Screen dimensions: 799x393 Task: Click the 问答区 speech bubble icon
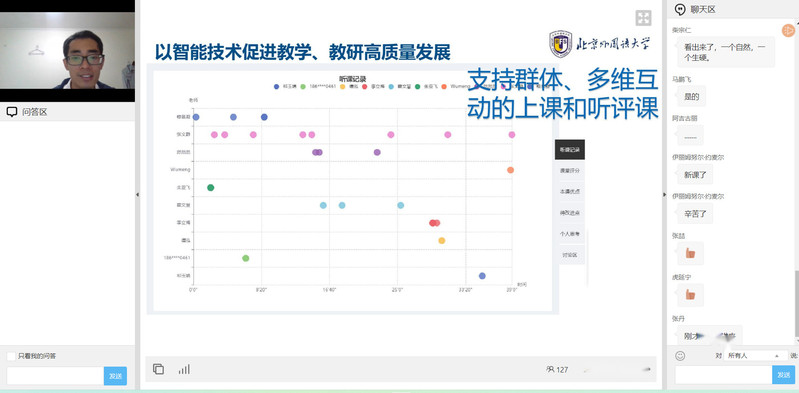pyautogui.click(x=12, y=112)
